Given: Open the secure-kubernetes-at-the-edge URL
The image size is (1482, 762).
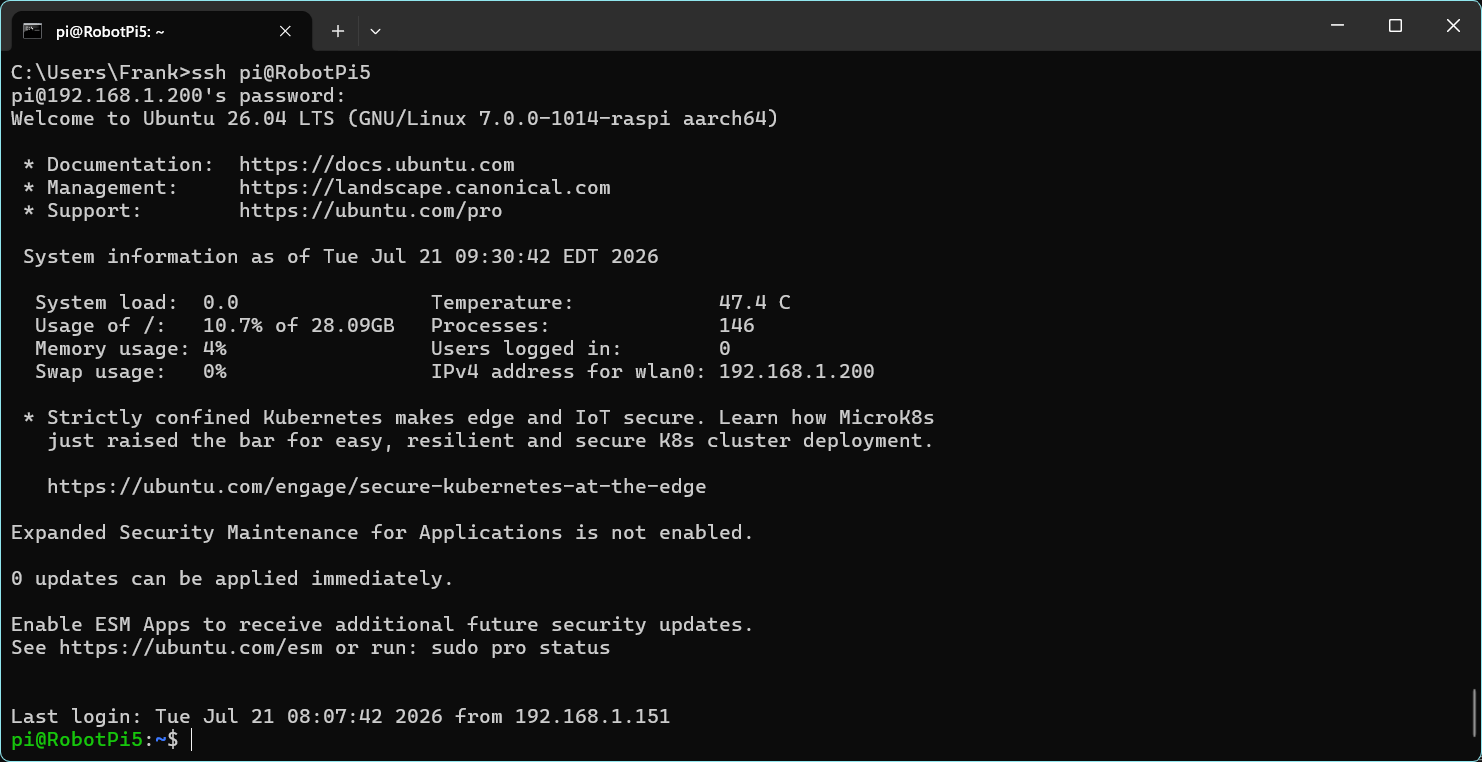Looking at the screenshot, I should pos(377,486).
